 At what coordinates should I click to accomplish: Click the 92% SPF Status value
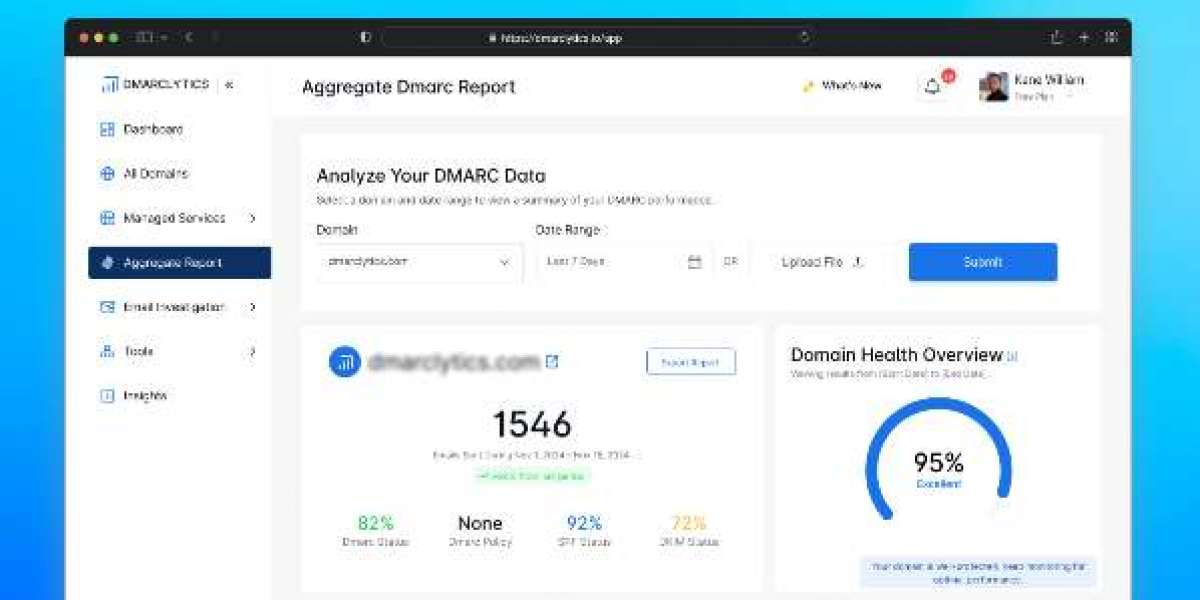(x=584, y=523)
